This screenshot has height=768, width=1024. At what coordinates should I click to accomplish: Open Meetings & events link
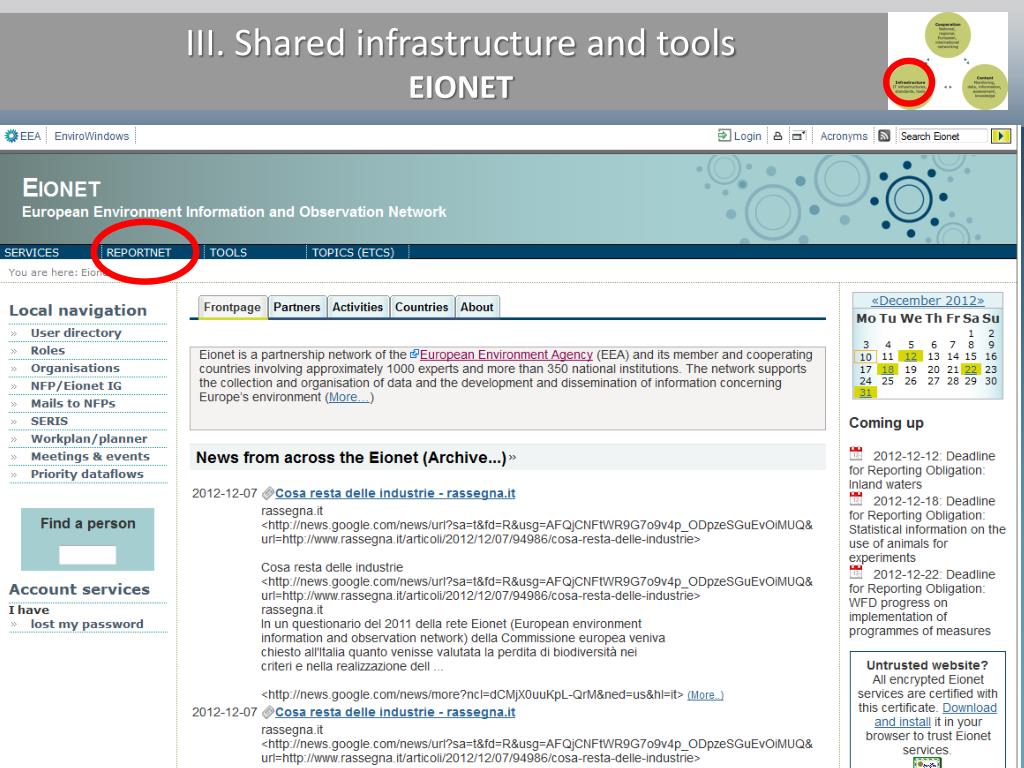click(90, 456)
